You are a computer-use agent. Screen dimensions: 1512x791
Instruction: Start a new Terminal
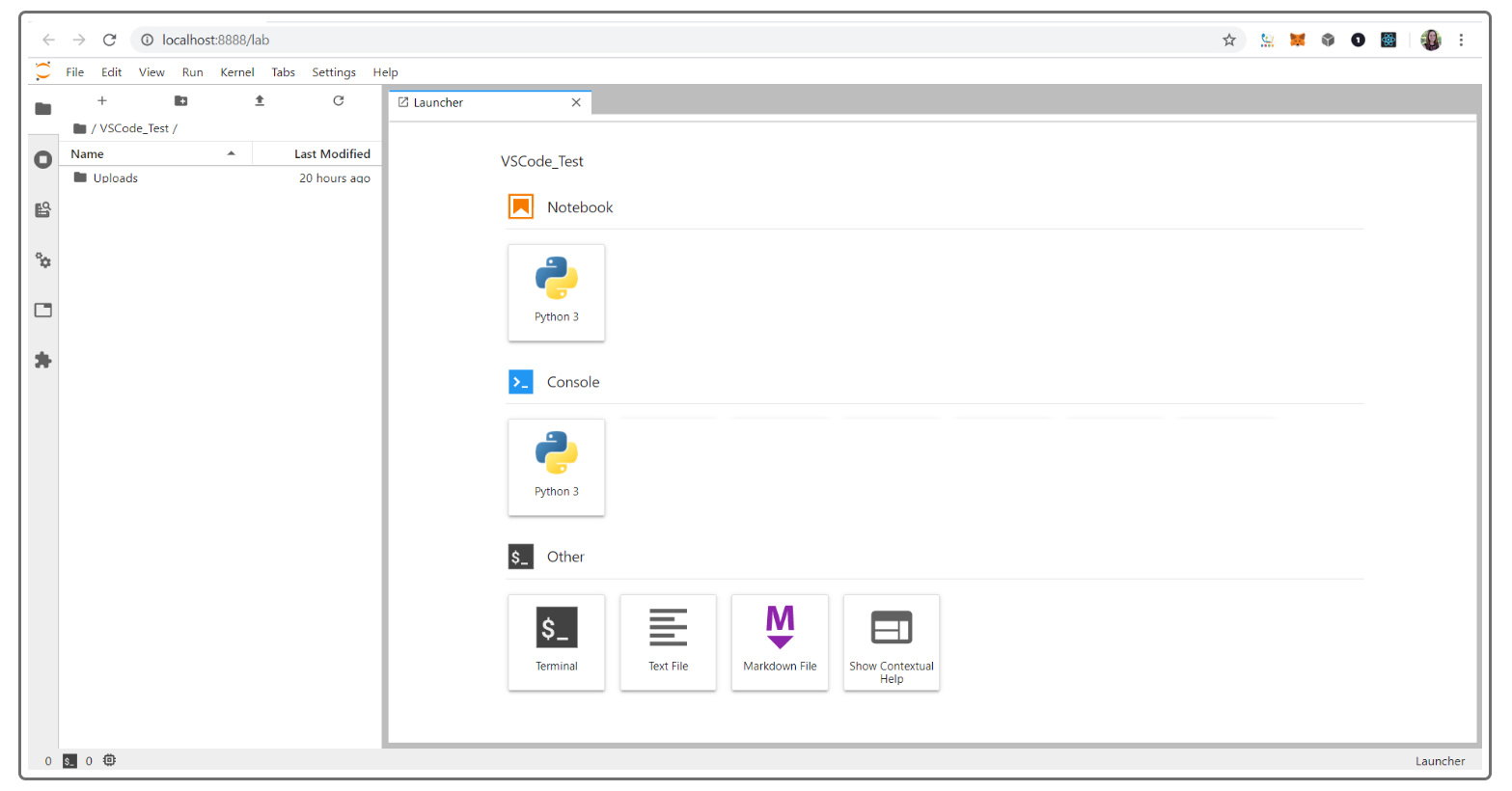[x=557, y=642]
